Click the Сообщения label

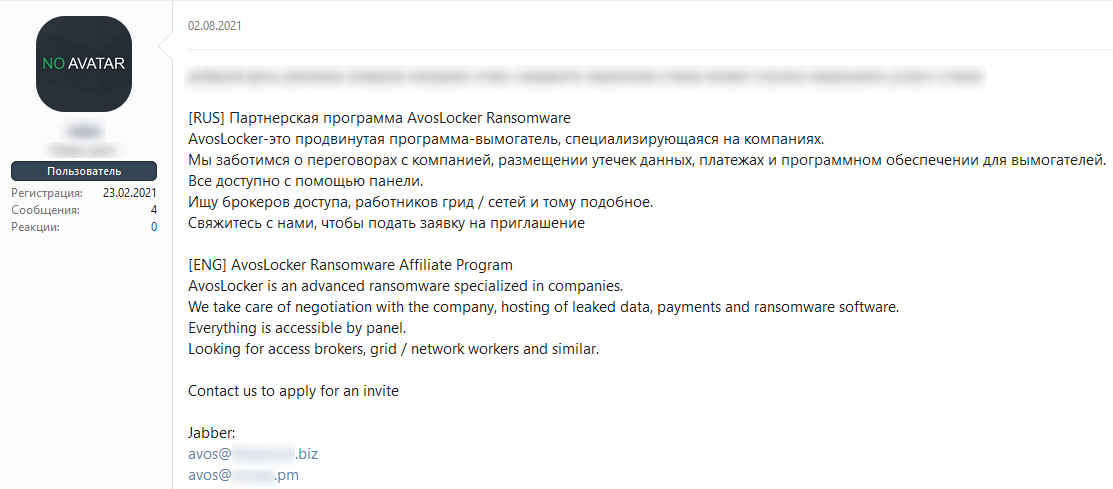[x=45, y=210]
